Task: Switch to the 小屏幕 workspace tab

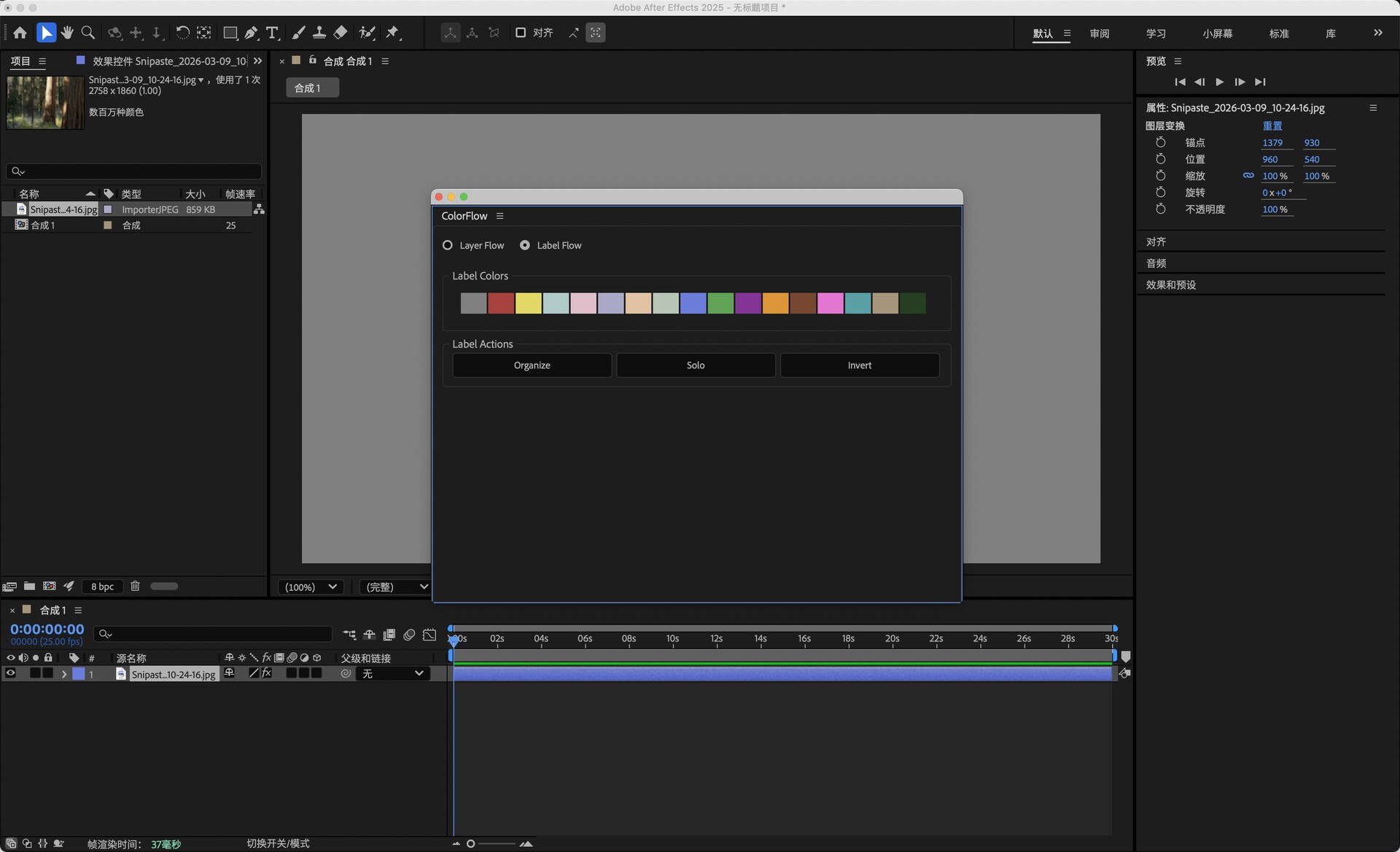Action: (x=1217, y=34)
